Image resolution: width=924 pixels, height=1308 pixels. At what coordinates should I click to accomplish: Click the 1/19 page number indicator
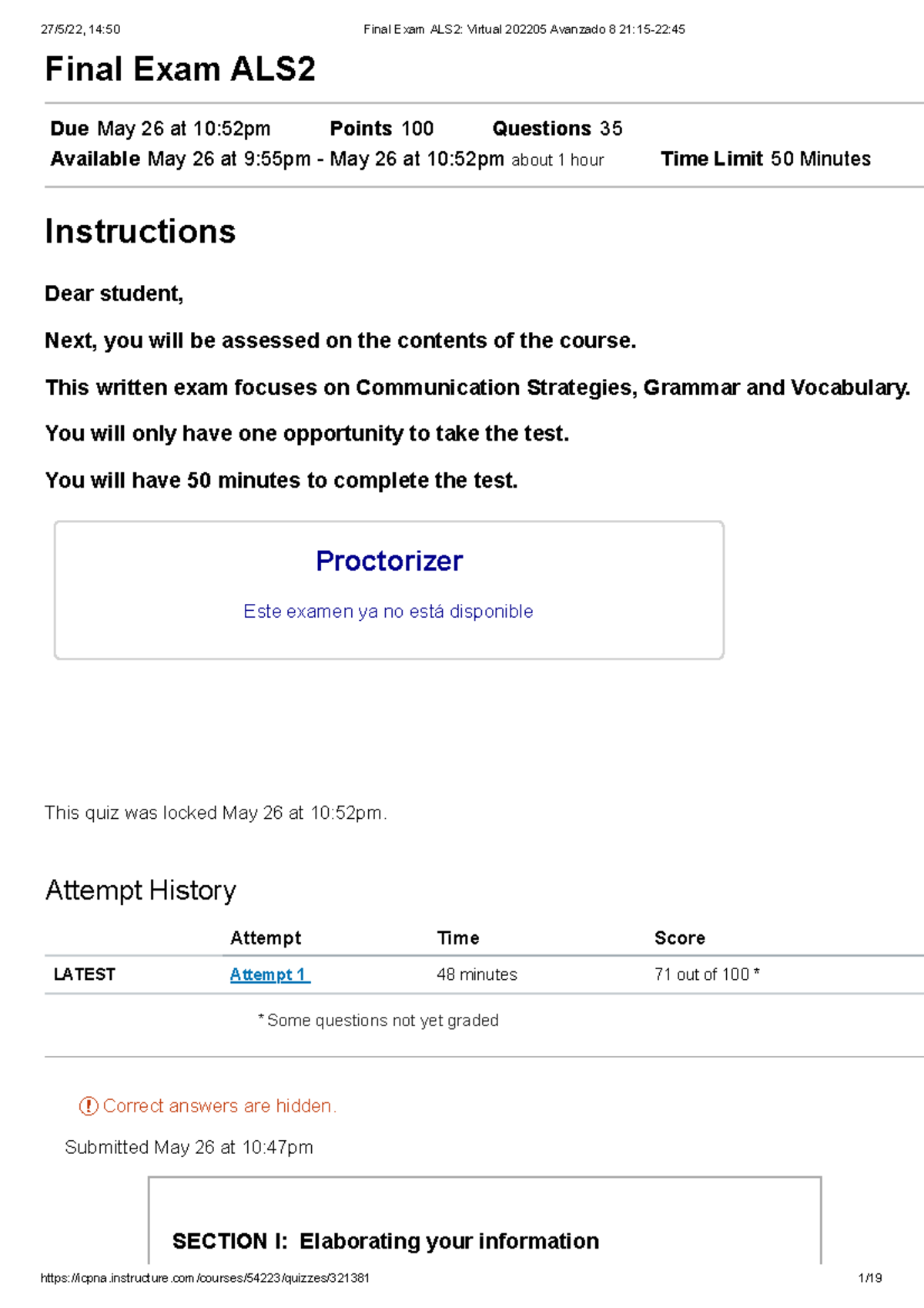pyautogui.click(x=869, y=1278)
